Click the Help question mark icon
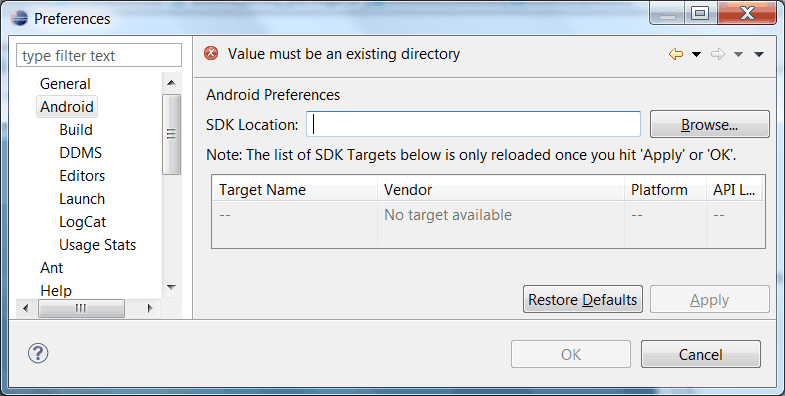785x396 pixels. [38, 353]
